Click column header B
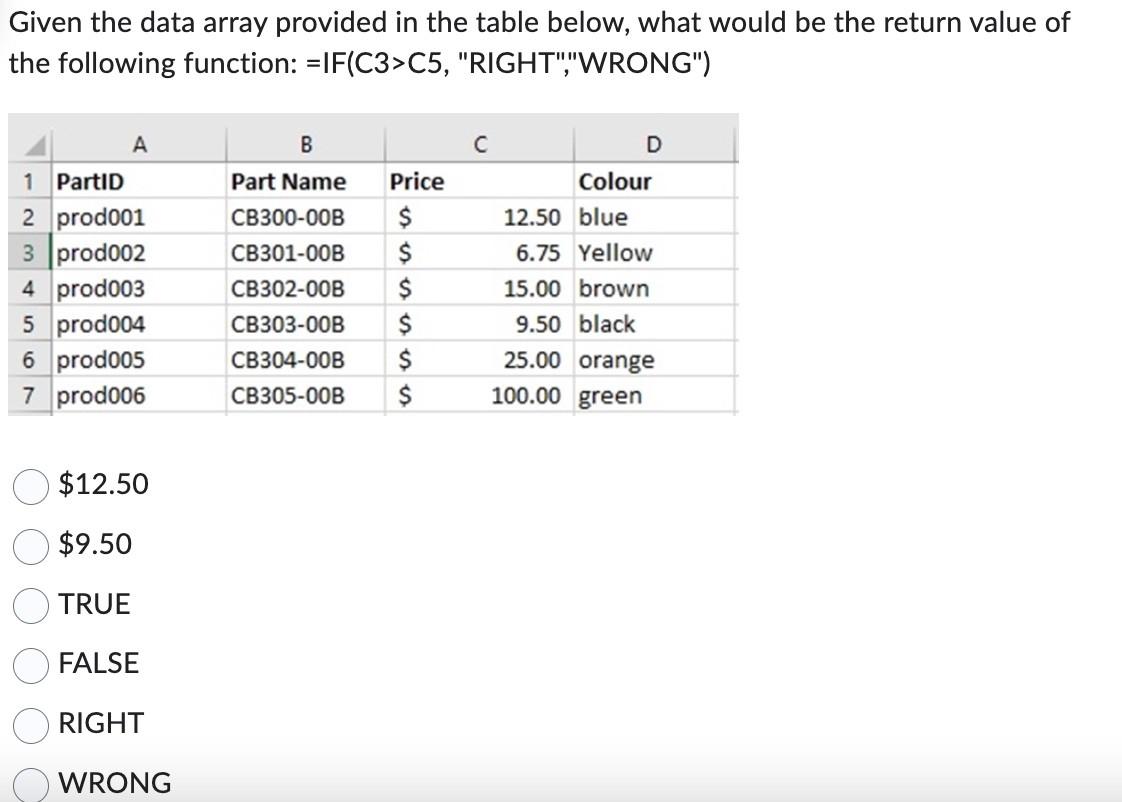The width and height of the screenshot is (1122, 802). pos(306,143)
